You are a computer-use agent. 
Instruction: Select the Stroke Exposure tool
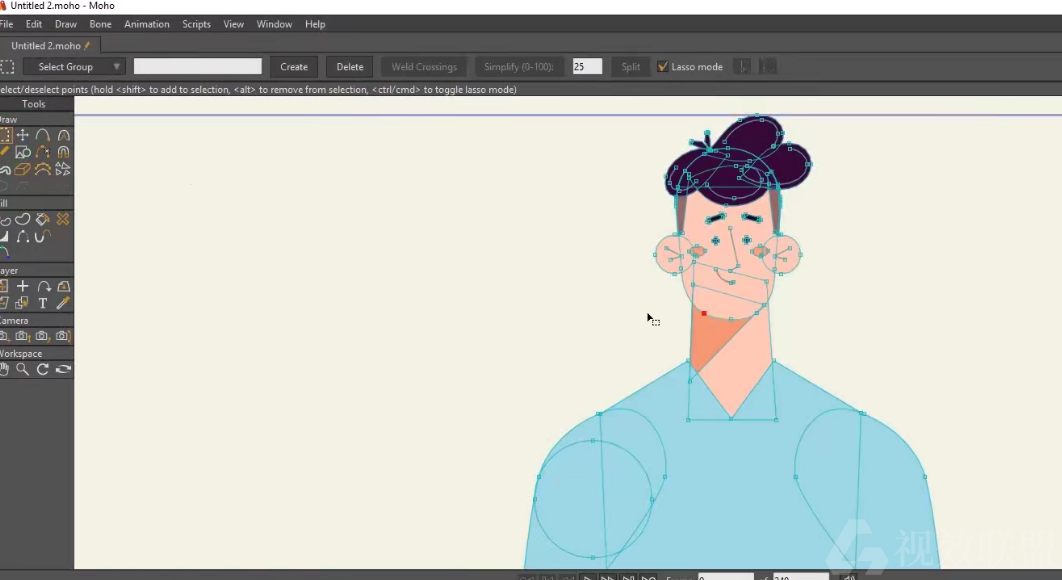tap(43, 236)
